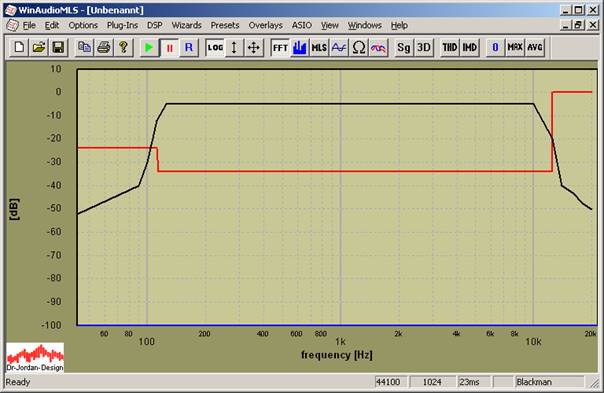Click the blue R record button
The image size is (604, 393).
pyautogui.click(x=189, y=48)
